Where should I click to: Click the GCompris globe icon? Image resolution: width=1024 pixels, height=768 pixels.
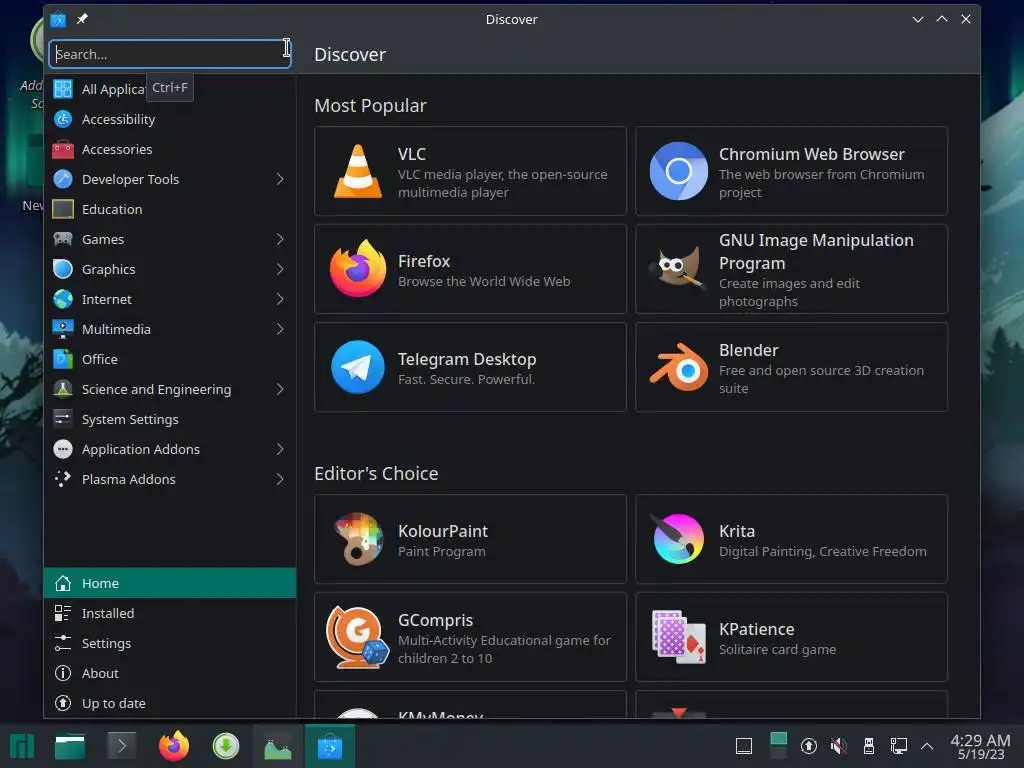click(357, 637)
